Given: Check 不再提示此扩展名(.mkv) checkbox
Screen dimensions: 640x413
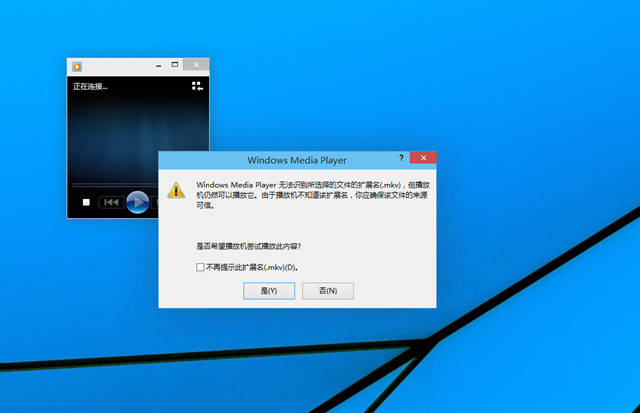Looking at the screenshot, I should coord(200,267).
